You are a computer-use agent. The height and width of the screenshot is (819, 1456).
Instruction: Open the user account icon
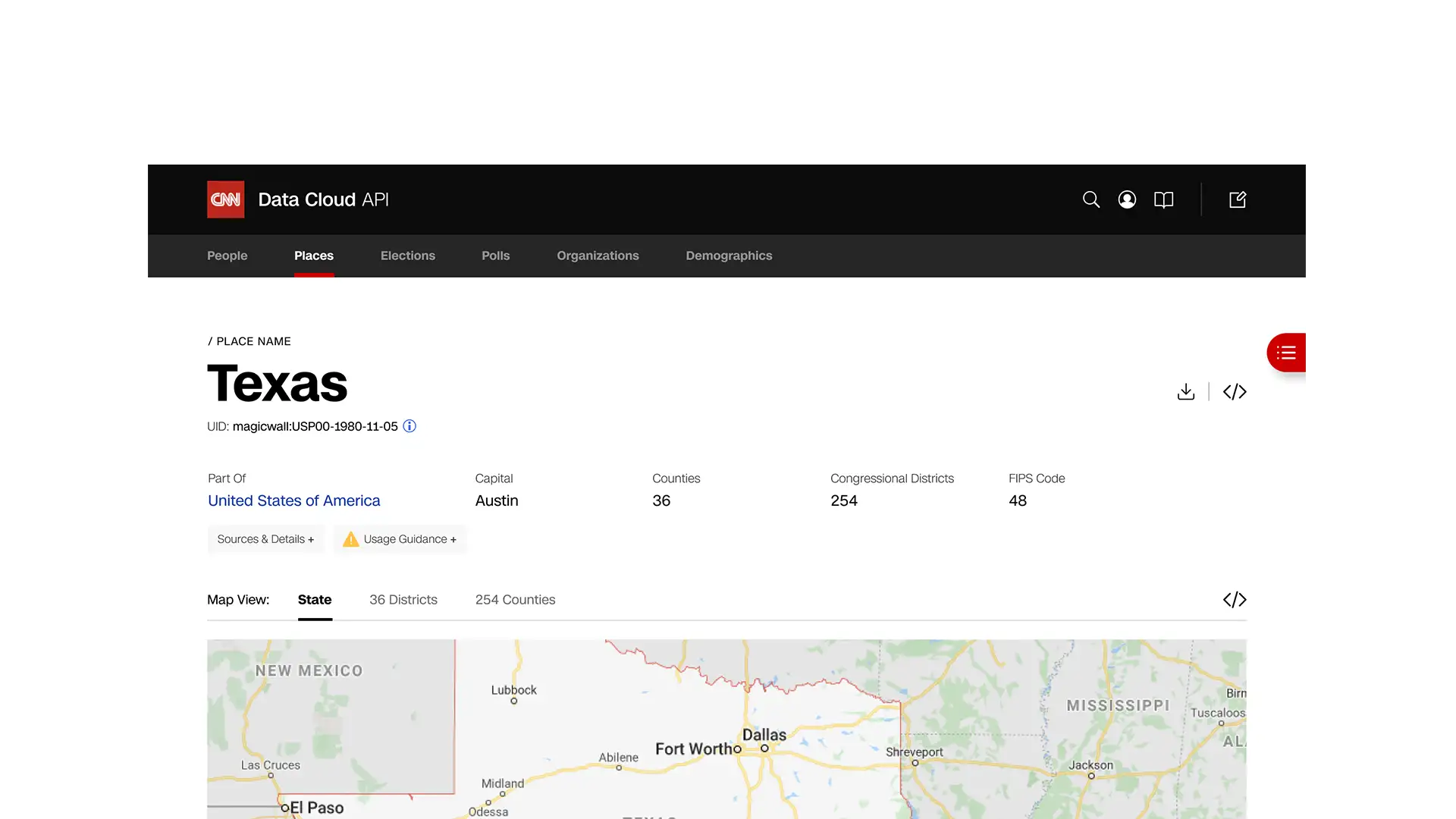pyautogui.click(x=1127, y=199)
